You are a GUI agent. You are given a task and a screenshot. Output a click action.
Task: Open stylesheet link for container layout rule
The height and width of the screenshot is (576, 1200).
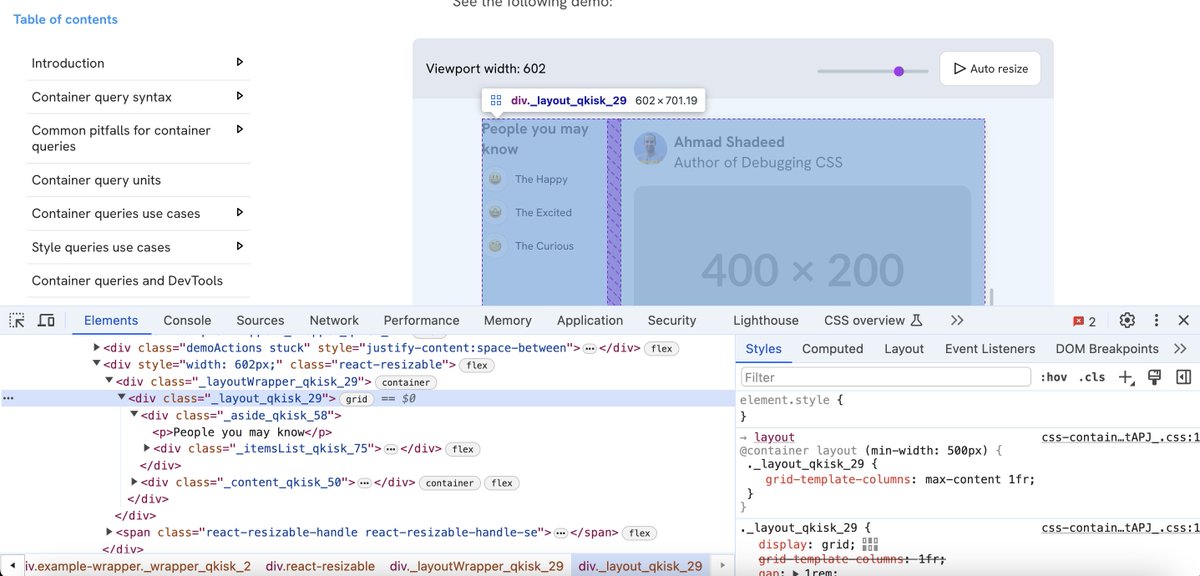(x=1119, y=437)
